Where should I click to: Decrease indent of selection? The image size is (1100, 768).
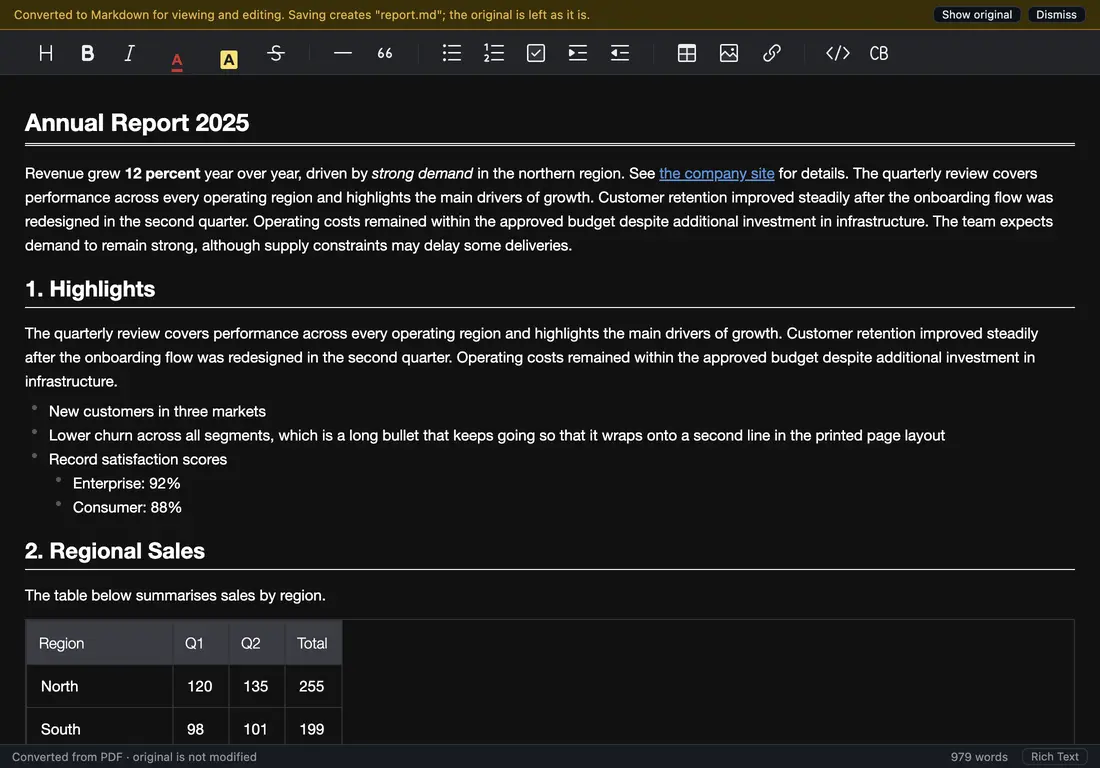[x=619, y=53]
